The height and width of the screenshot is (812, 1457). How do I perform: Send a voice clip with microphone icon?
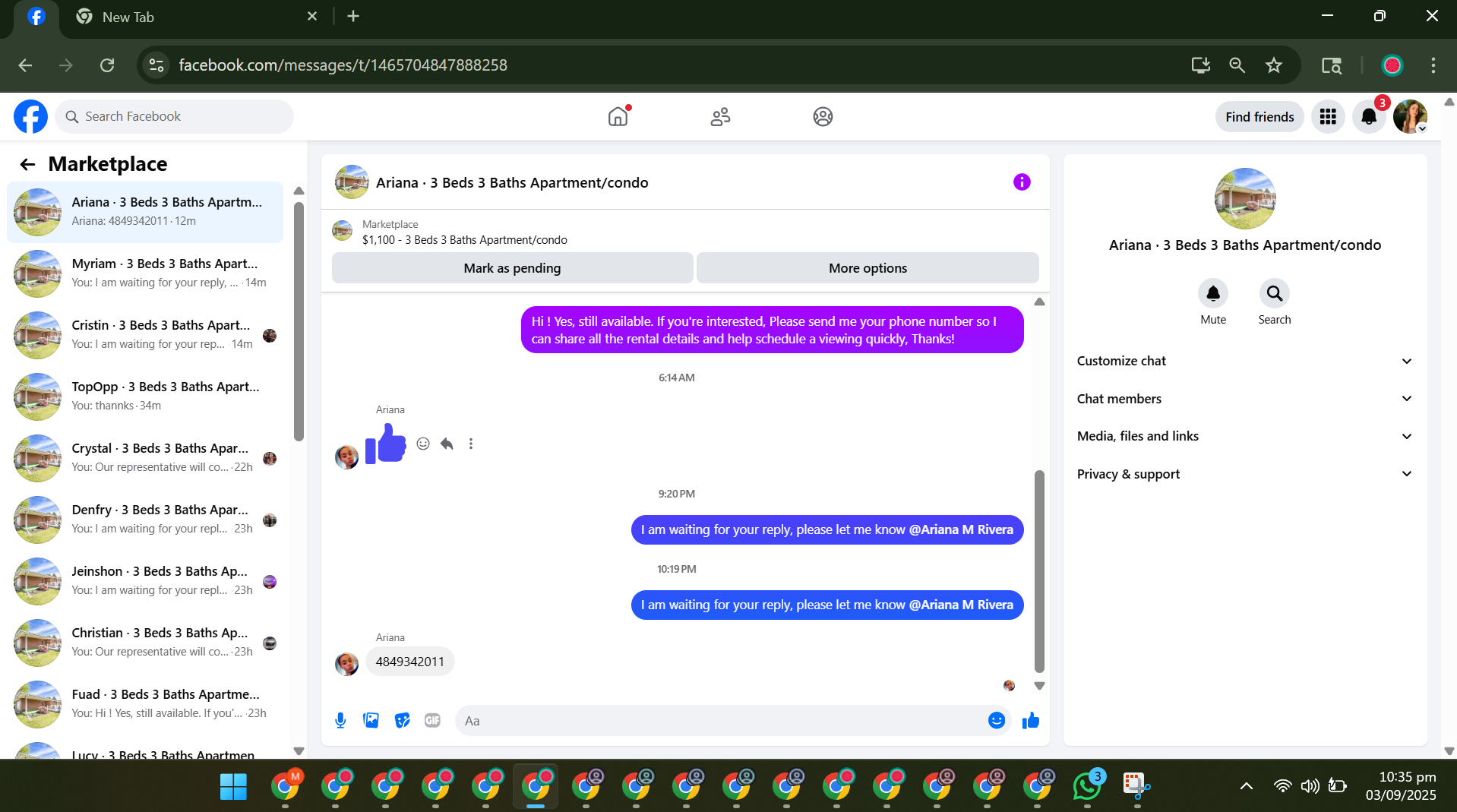[x=340, y=721]
